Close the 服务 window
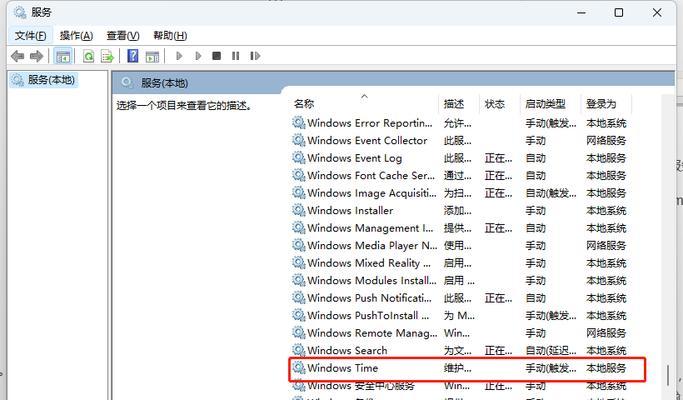Screen dimensions: 683x400 657,13
